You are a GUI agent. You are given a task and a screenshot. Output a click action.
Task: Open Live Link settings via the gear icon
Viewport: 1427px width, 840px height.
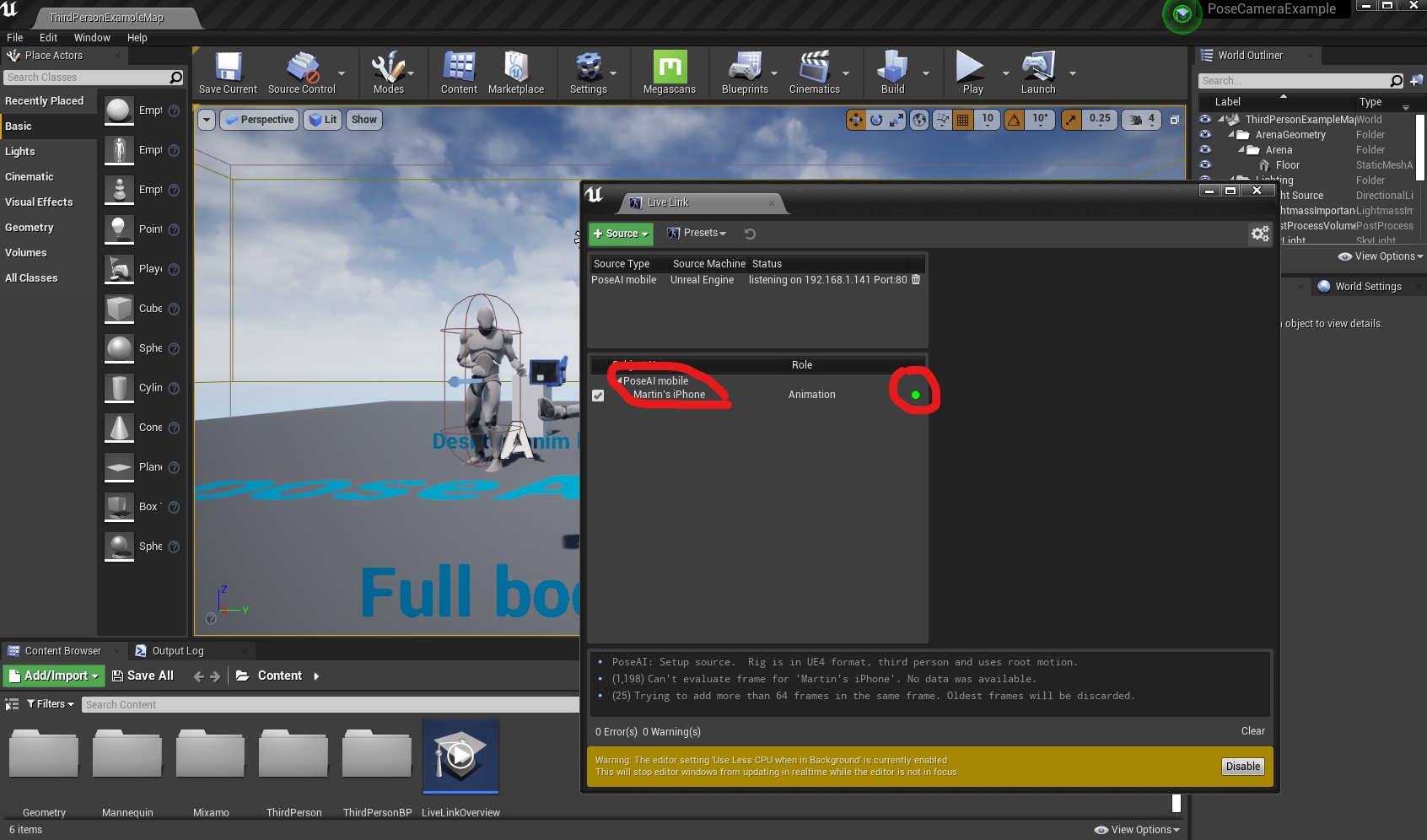coord(1260,234)
